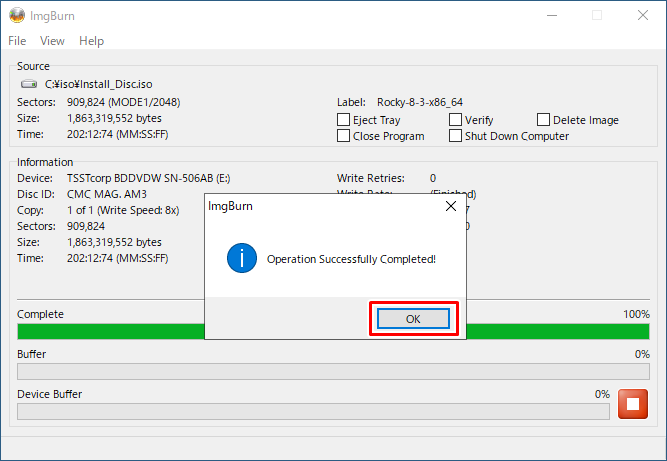The height and width of the screenshot is (461, 667).
Task: Close the main ImgBurn window
Action: click(x=643, y=15)
